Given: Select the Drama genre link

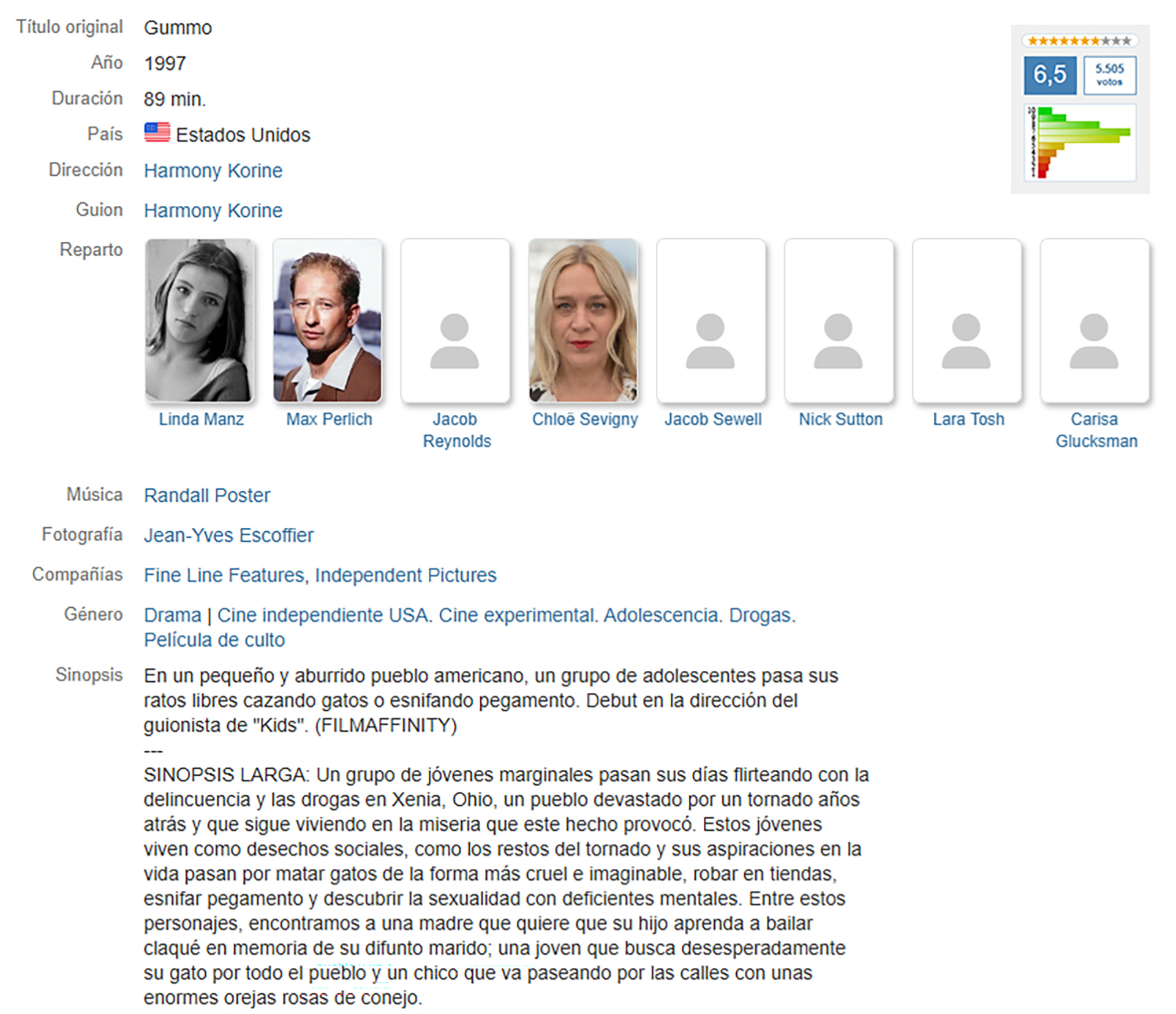Looking at the screenshot, I should point(172,615).
